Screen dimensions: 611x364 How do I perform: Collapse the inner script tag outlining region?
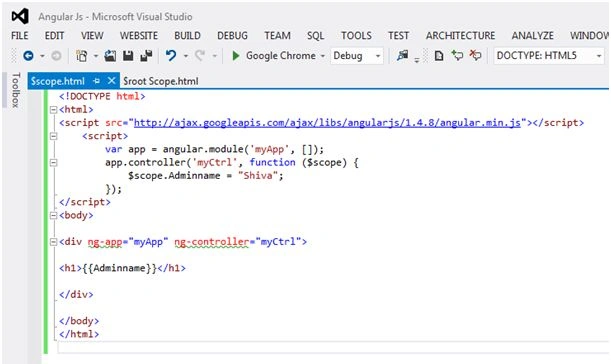click(x=53, y=136)
